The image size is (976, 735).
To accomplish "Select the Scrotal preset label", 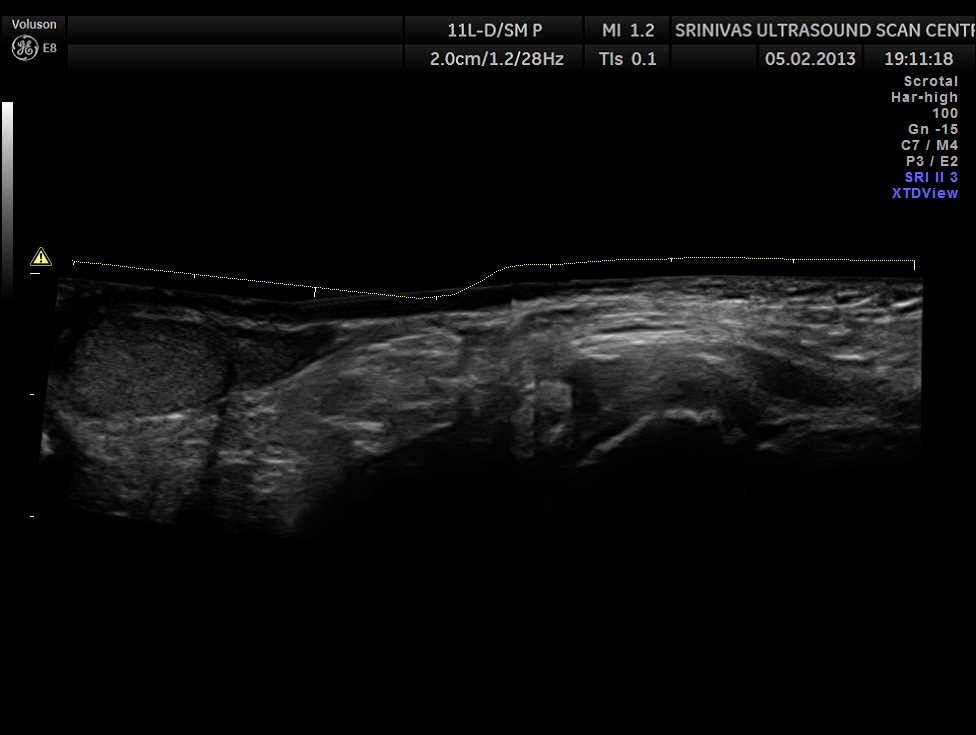I will 930,81.
